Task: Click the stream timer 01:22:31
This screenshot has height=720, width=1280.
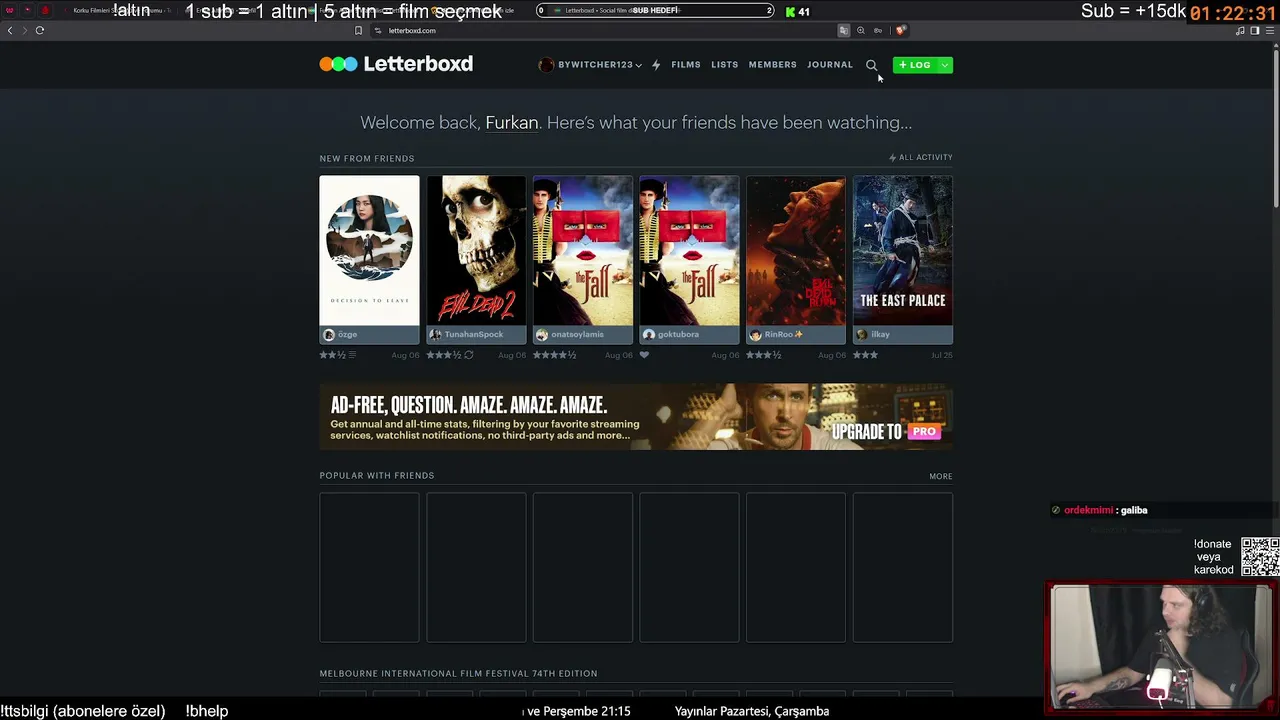Action: [x=1232, y=14]
